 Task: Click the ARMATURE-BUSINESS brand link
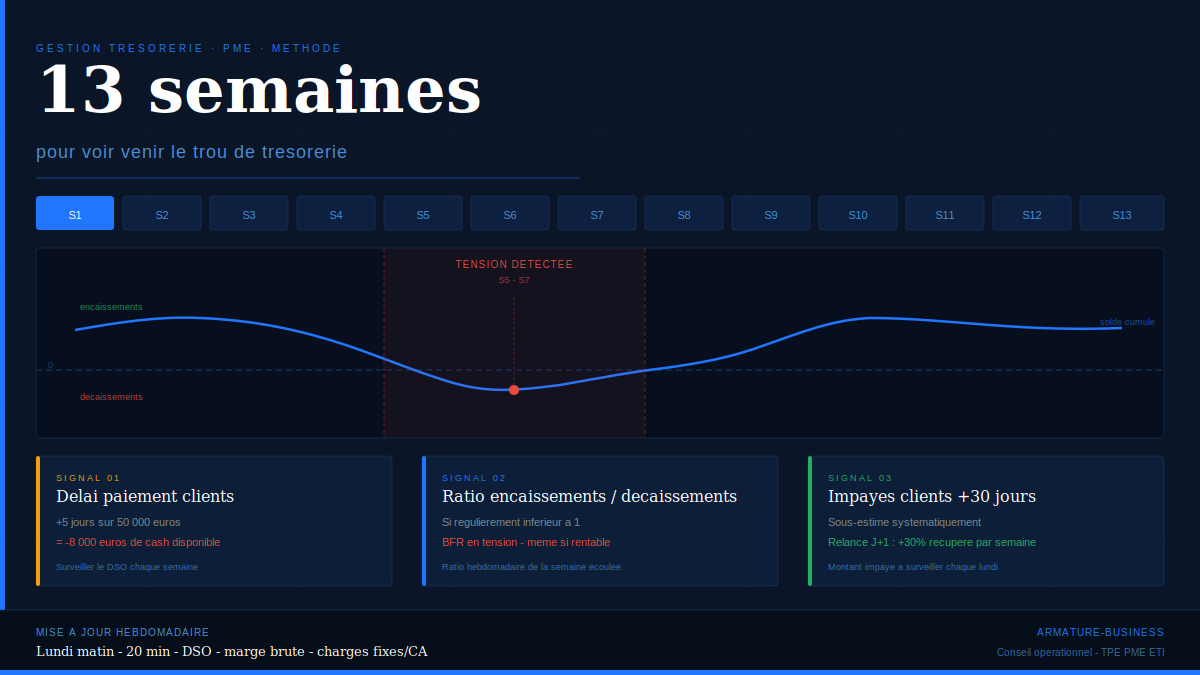coord(1100,632)
